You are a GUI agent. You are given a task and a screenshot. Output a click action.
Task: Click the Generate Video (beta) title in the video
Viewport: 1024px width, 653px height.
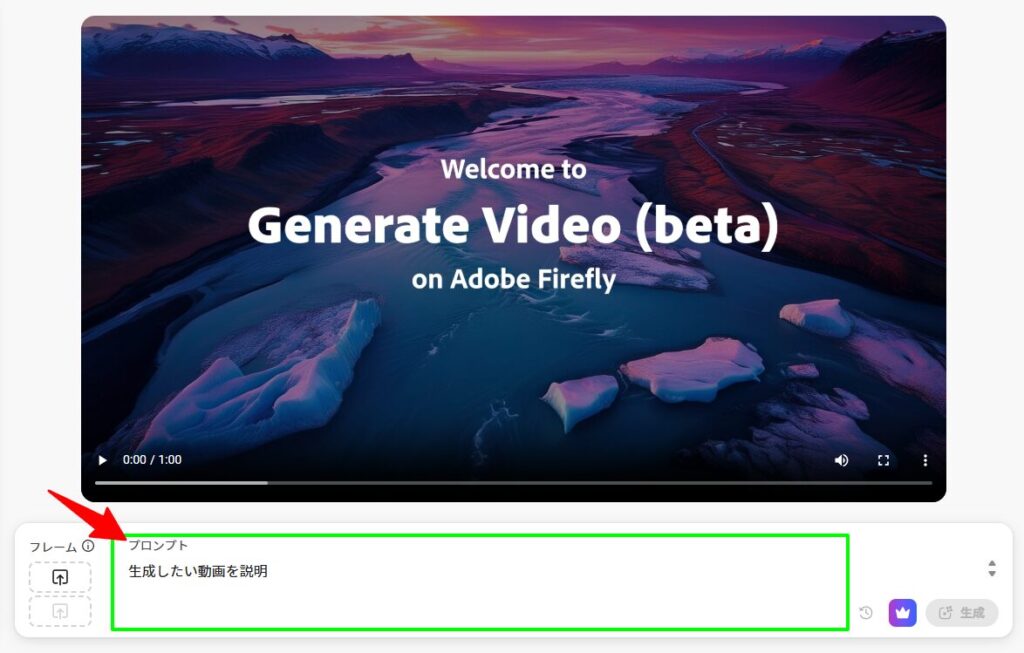(513, 226)
